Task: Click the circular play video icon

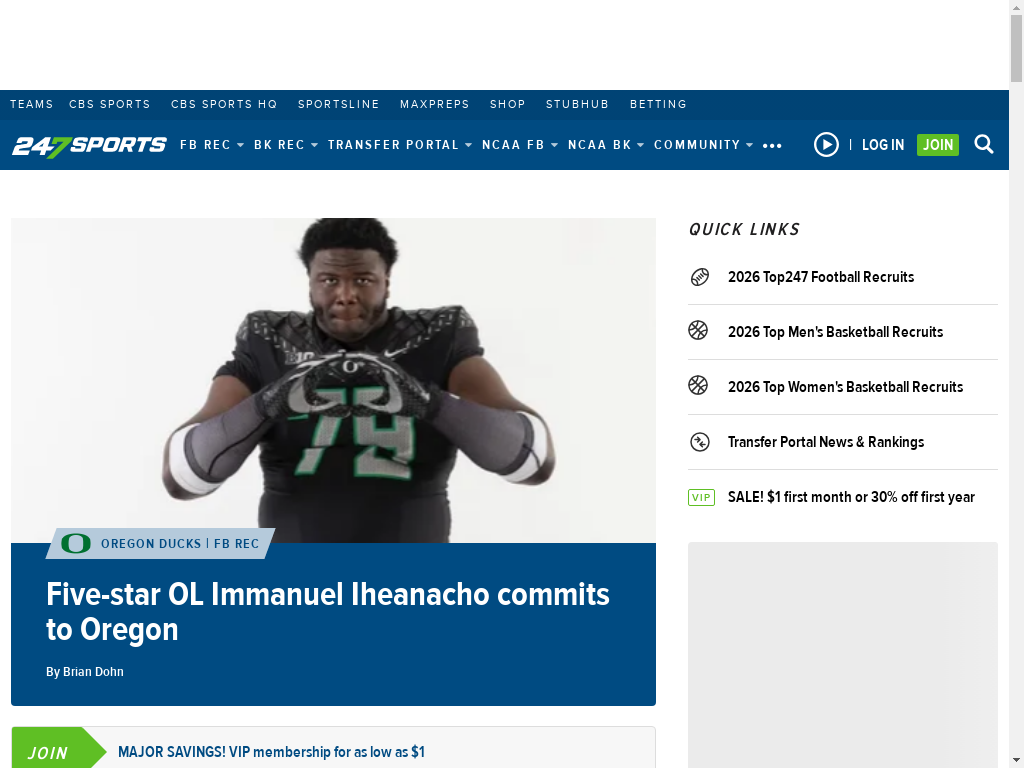Action: [x=826, y=144]
